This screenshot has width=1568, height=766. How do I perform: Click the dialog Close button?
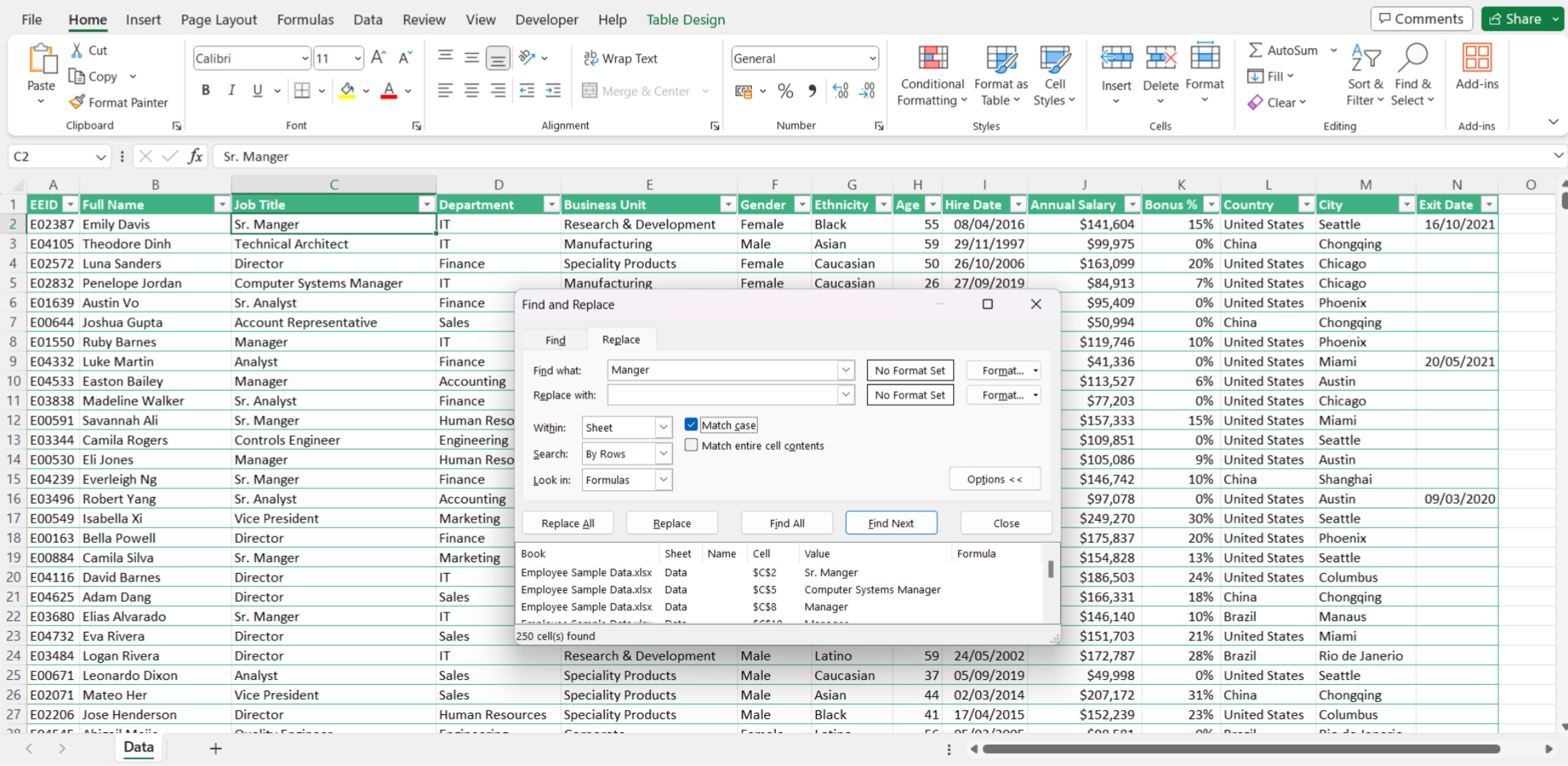(1006, 523)
